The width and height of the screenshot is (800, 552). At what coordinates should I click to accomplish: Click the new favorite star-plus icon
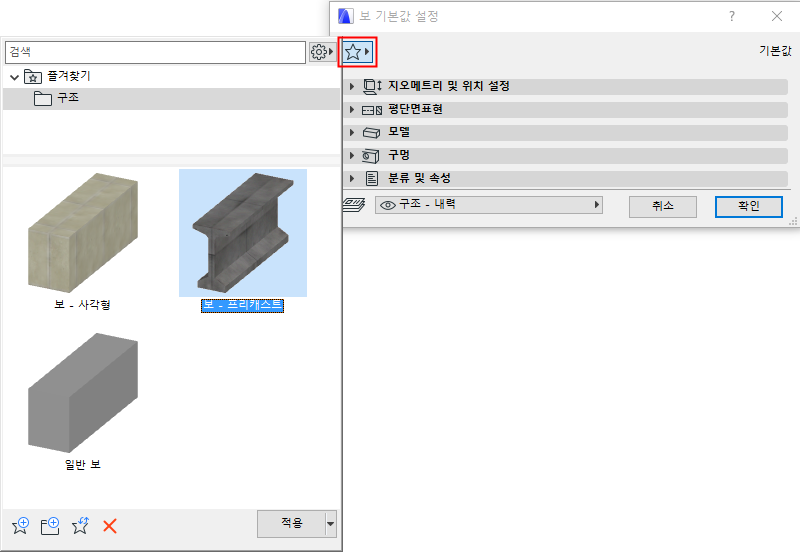tap(20, 525)
